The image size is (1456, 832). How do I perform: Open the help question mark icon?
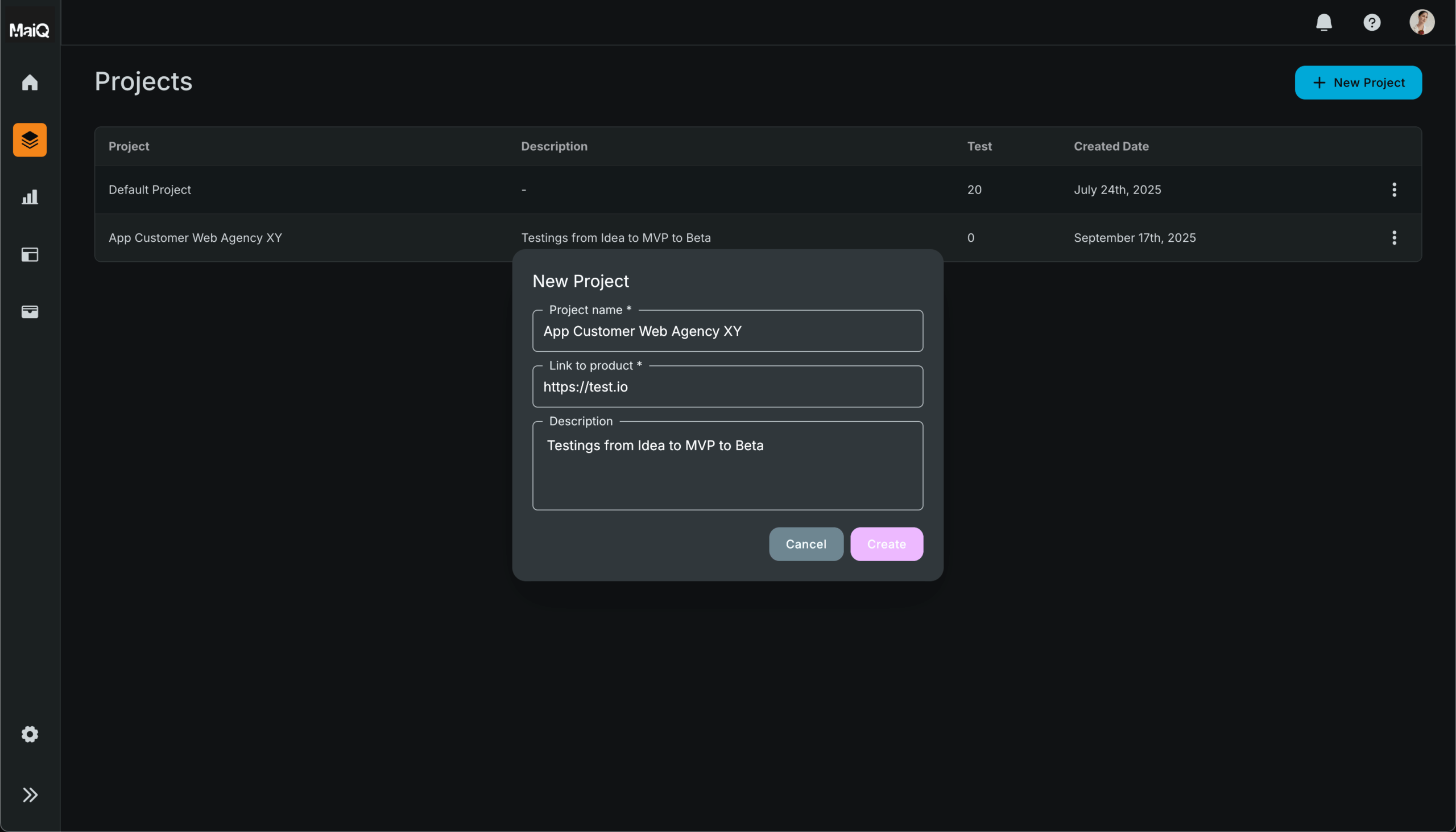point(1371,22)
